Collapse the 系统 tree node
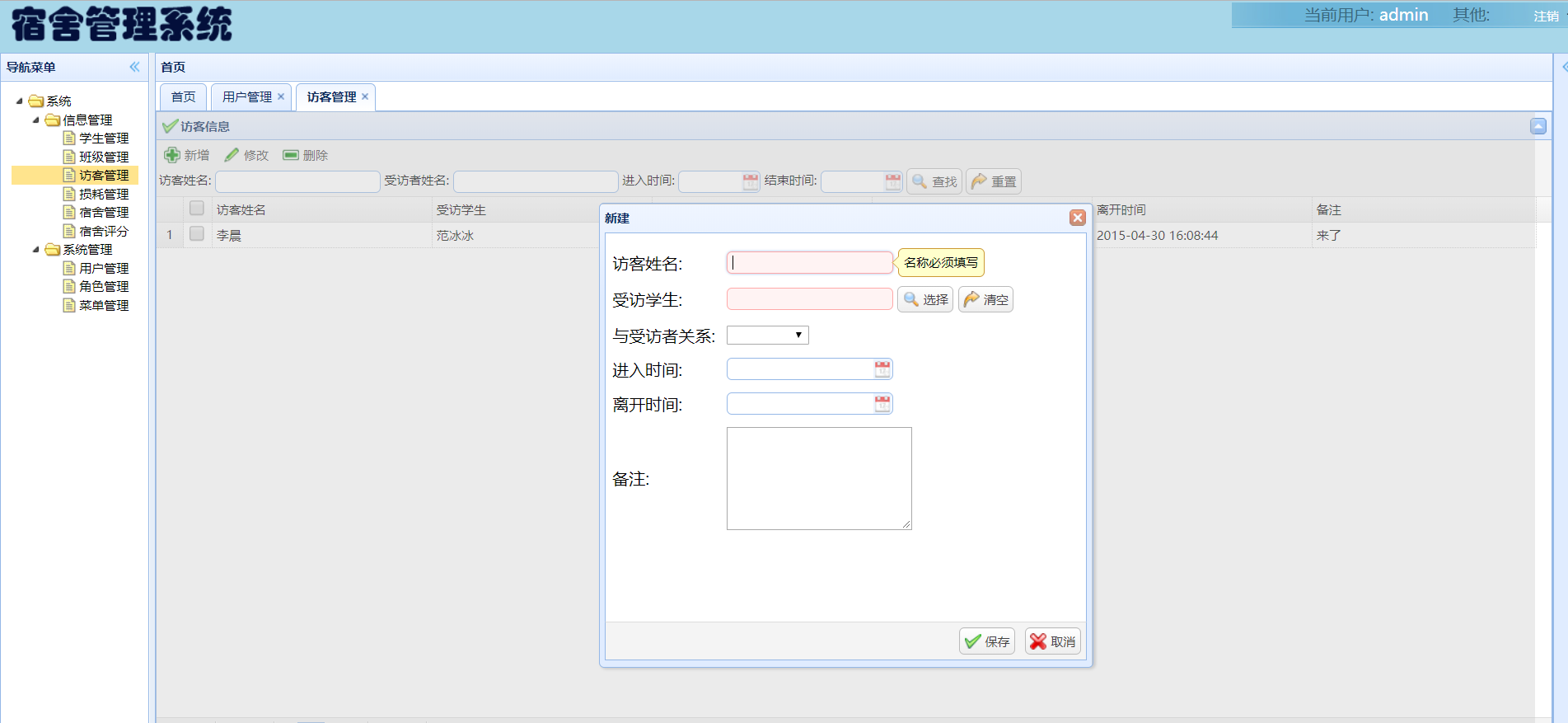The image size is (1568, 723). tap(20, 101)
